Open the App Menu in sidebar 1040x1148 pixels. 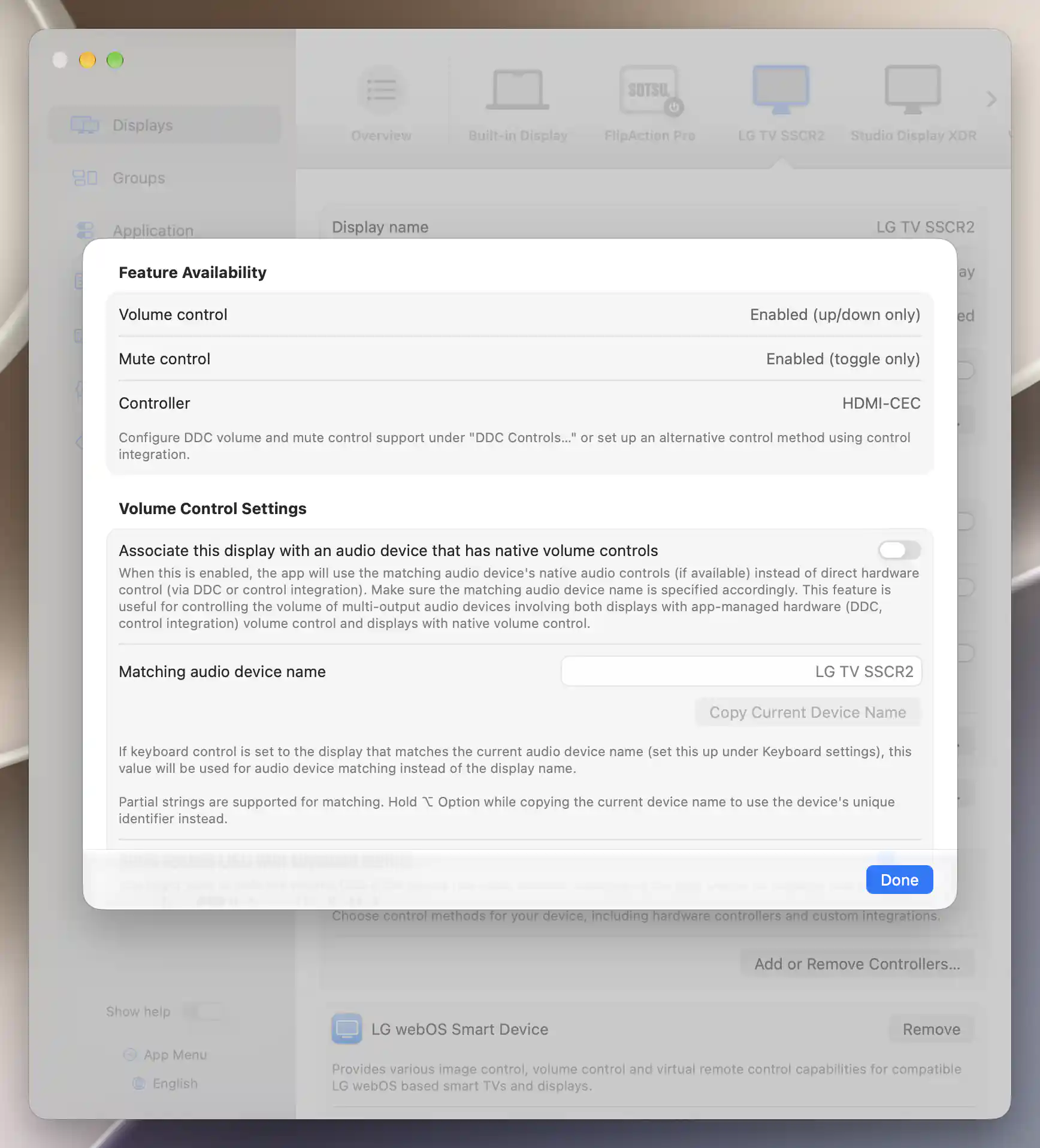click(165, 1055)
